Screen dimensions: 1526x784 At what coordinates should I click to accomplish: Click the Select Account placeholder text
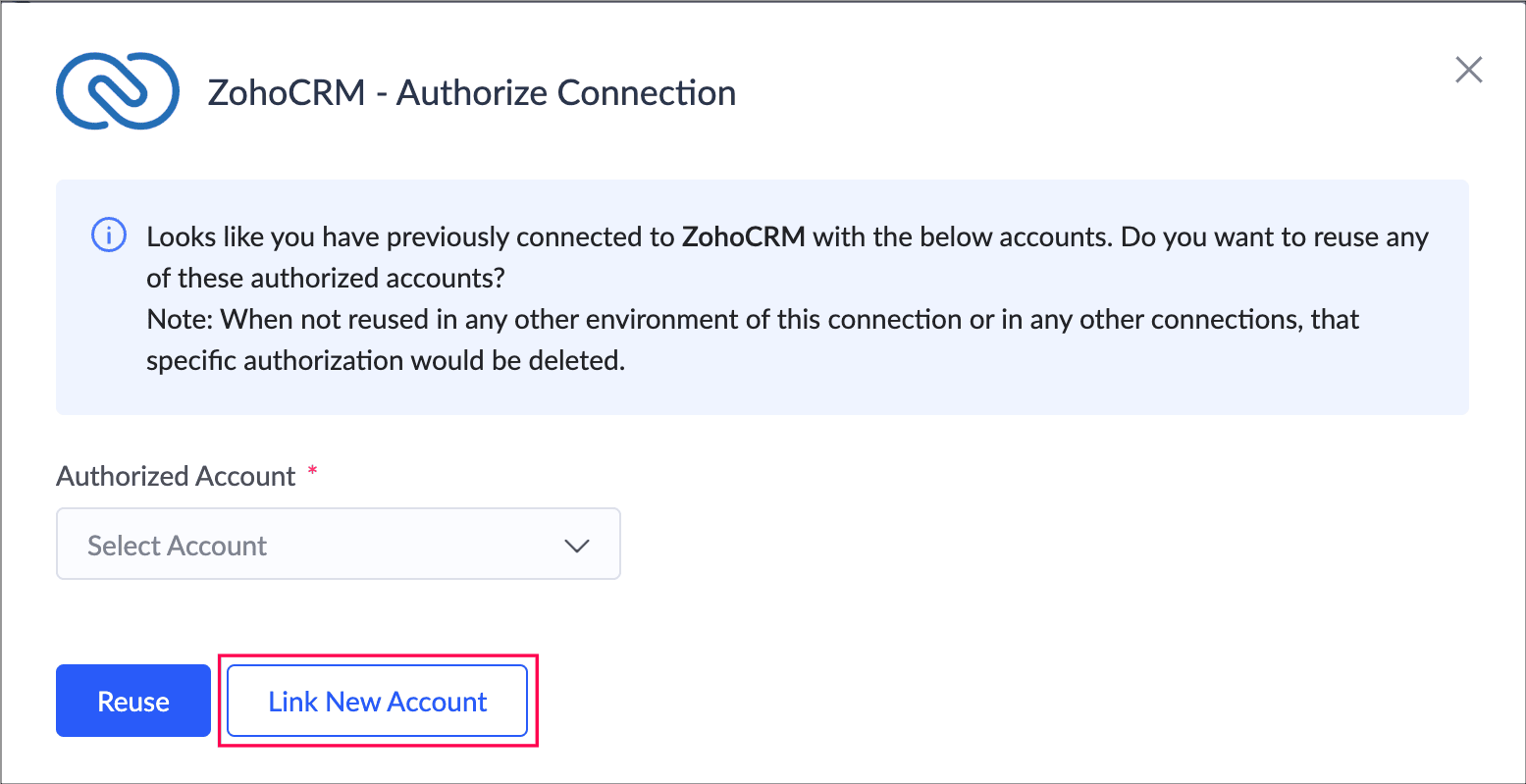coord(178,546)
